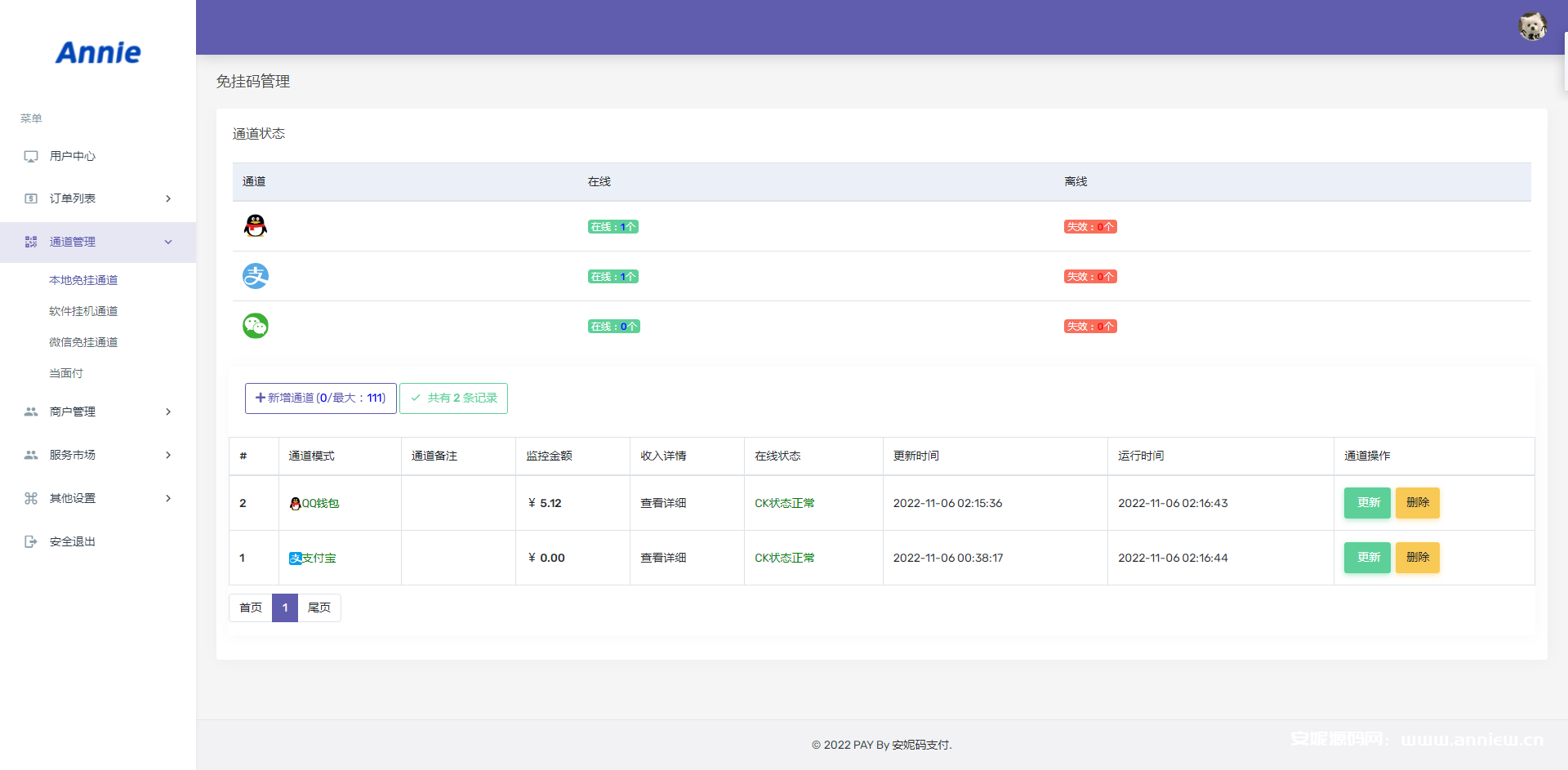Click the Alipay channel icon

coord(256,276)
